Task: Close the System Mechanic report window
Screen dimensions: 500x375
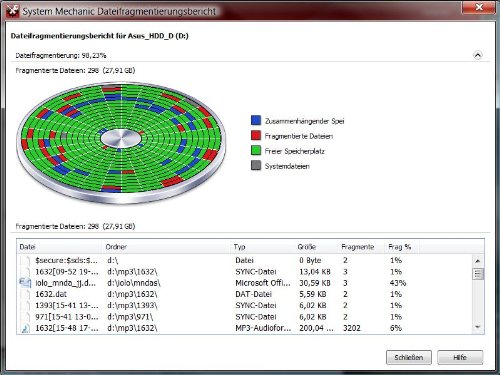Action: [x=478, y=7]
